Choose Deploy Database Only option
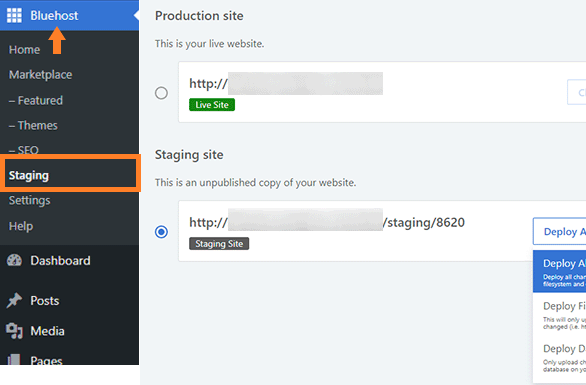The image size is (586, 385). coord(559,358)
